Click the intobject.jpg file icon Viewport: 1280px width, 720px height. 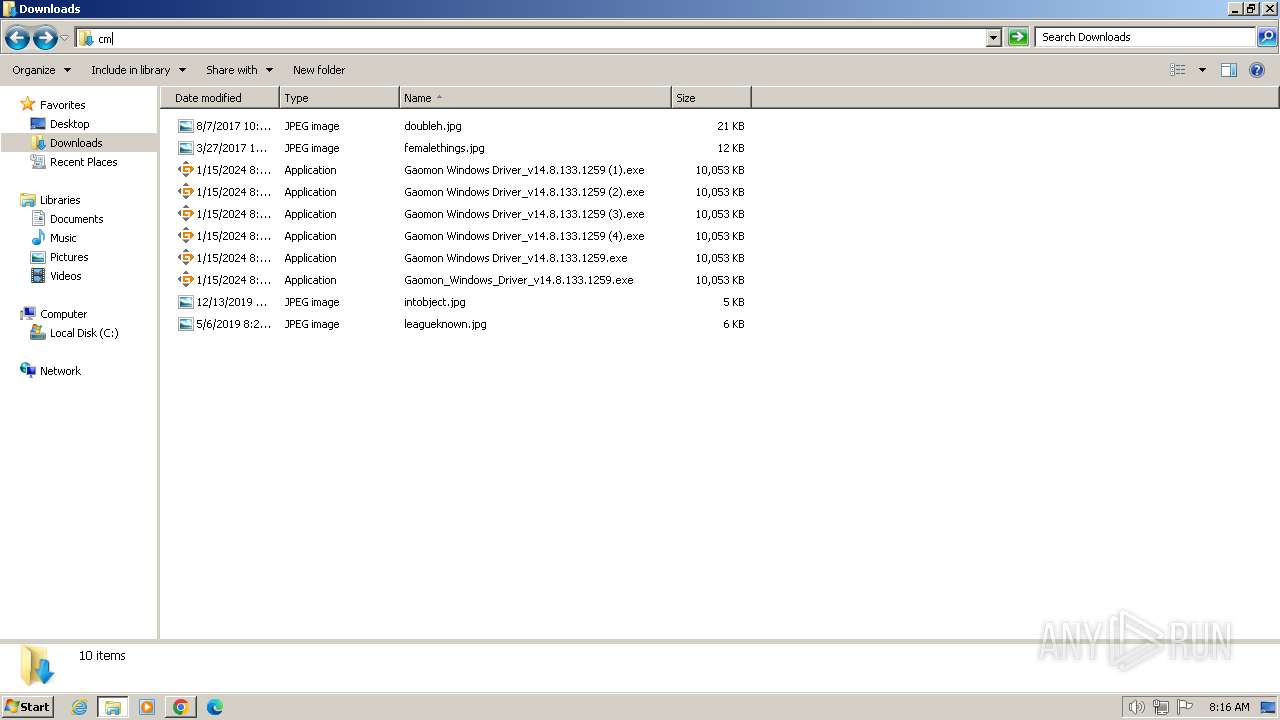pos(185,302)
